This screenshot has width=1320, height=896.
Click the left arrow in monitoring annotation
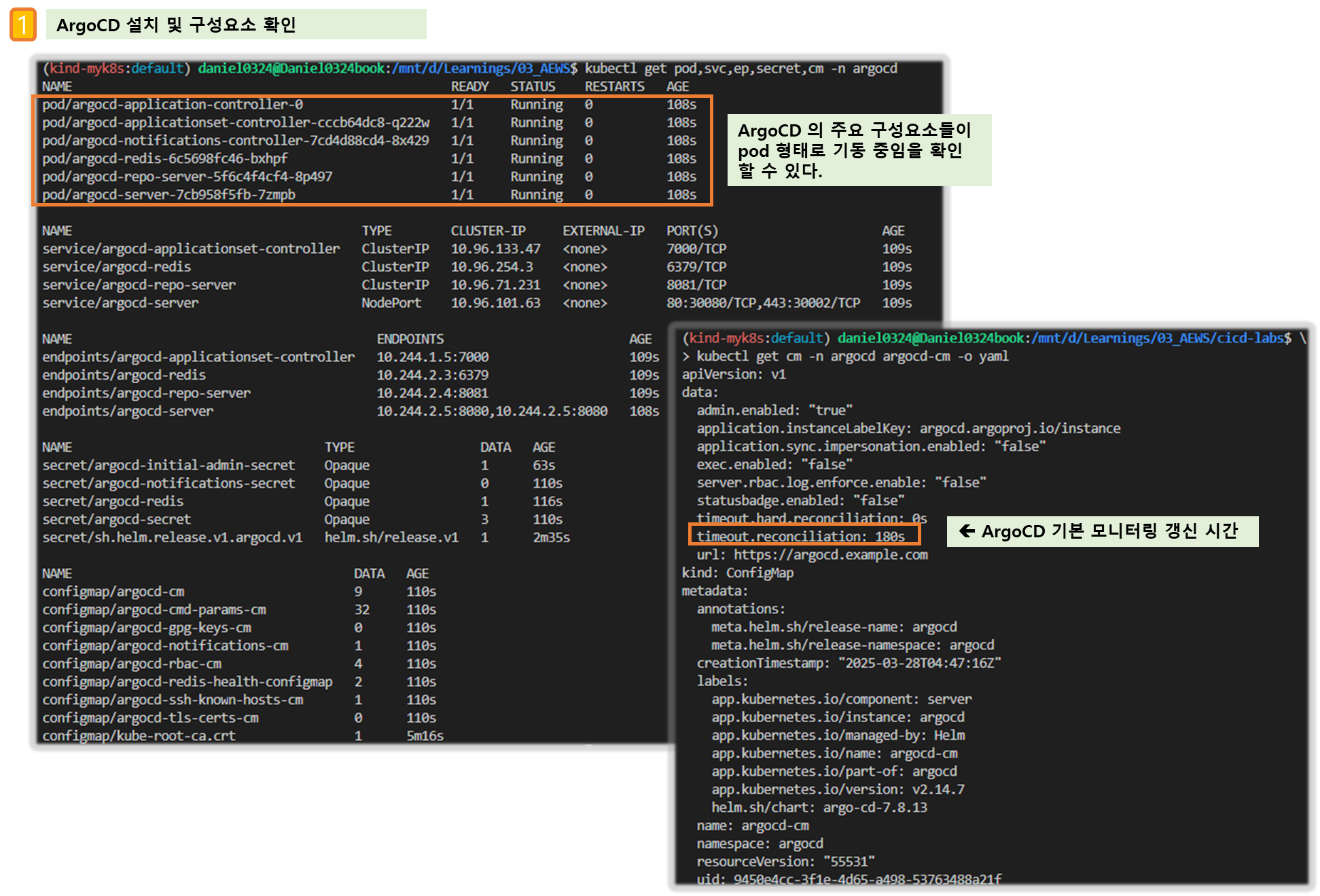[x=967, y=531]
